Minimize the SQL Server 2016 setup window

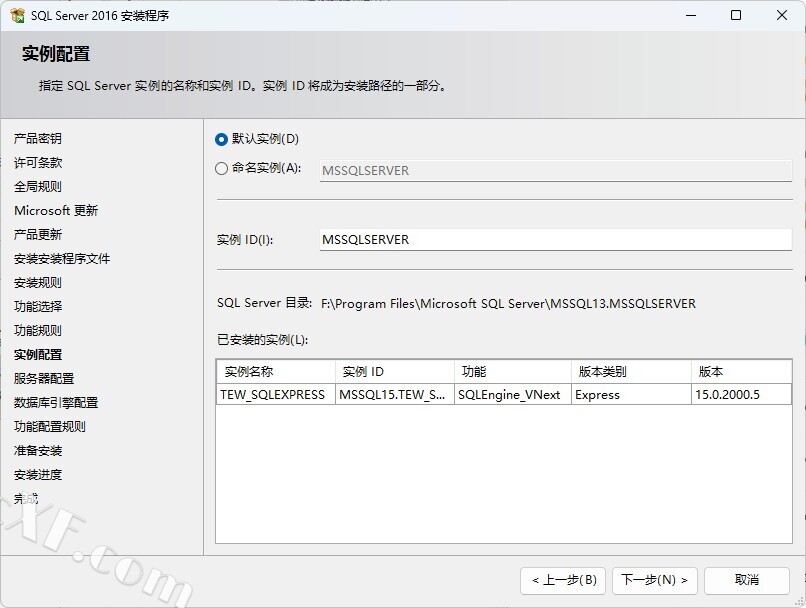pyautogui.click(x=691, y=15)
